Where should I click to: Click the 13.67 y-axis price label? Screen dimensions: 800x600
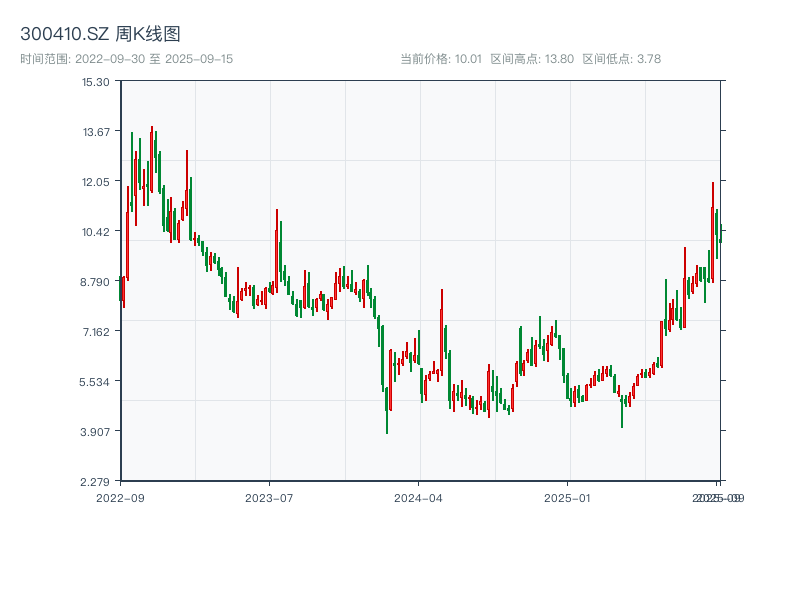coord(95,131)
